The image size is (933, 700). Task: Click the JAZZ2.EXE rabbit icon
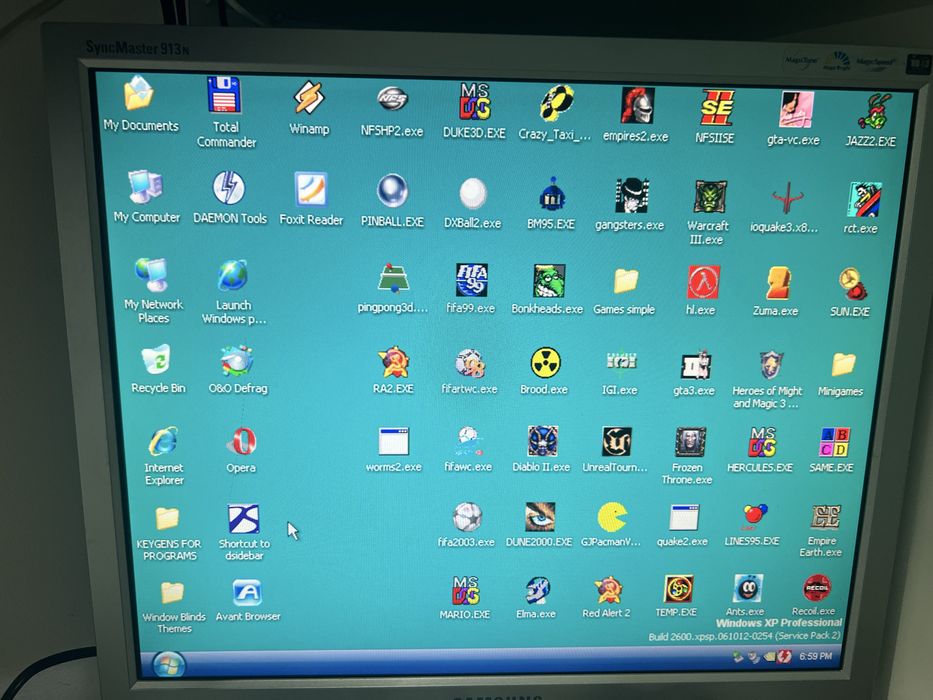point(873,111)
